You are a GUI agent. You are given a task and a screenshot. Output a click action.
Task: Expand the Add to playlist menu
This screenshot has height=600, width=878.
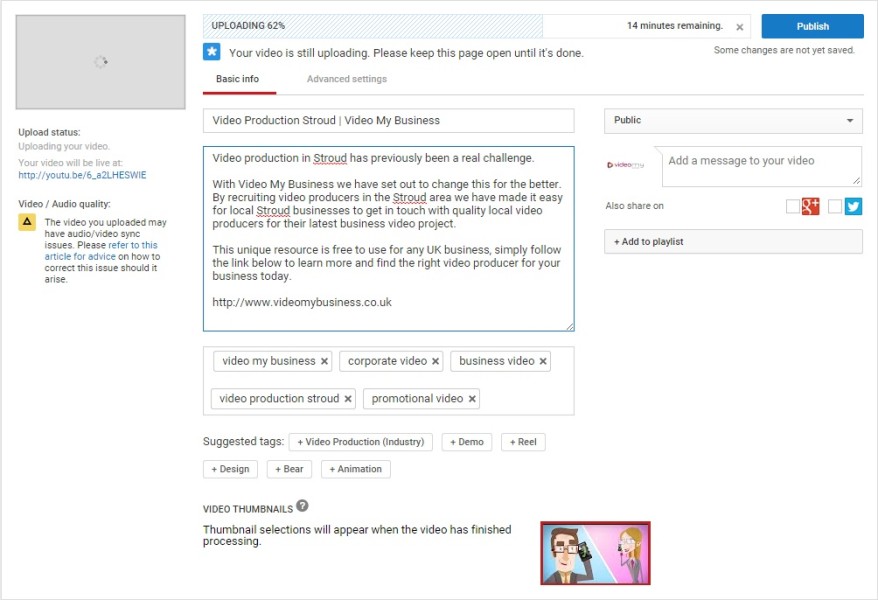point(733,242)
